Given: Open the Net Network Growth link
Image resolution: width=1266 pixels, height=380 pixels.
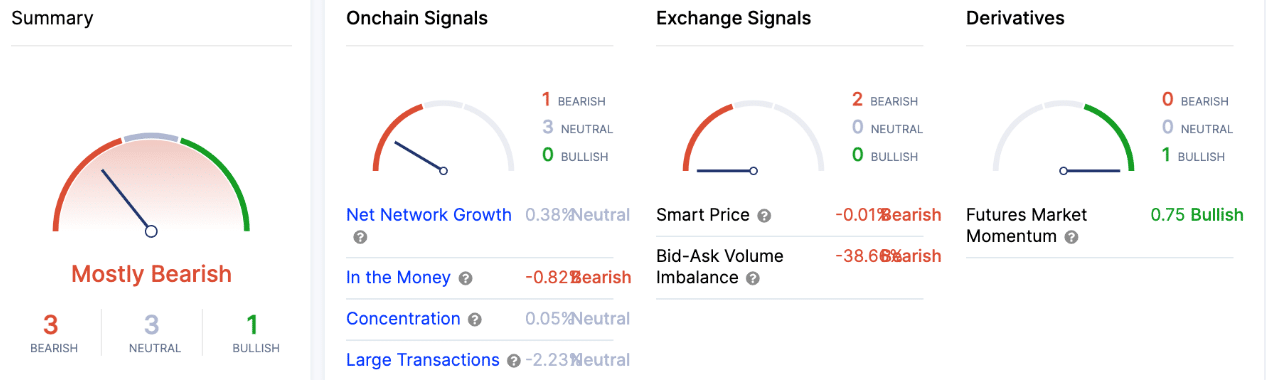Looking at the screenshot, I should [429, 215].
